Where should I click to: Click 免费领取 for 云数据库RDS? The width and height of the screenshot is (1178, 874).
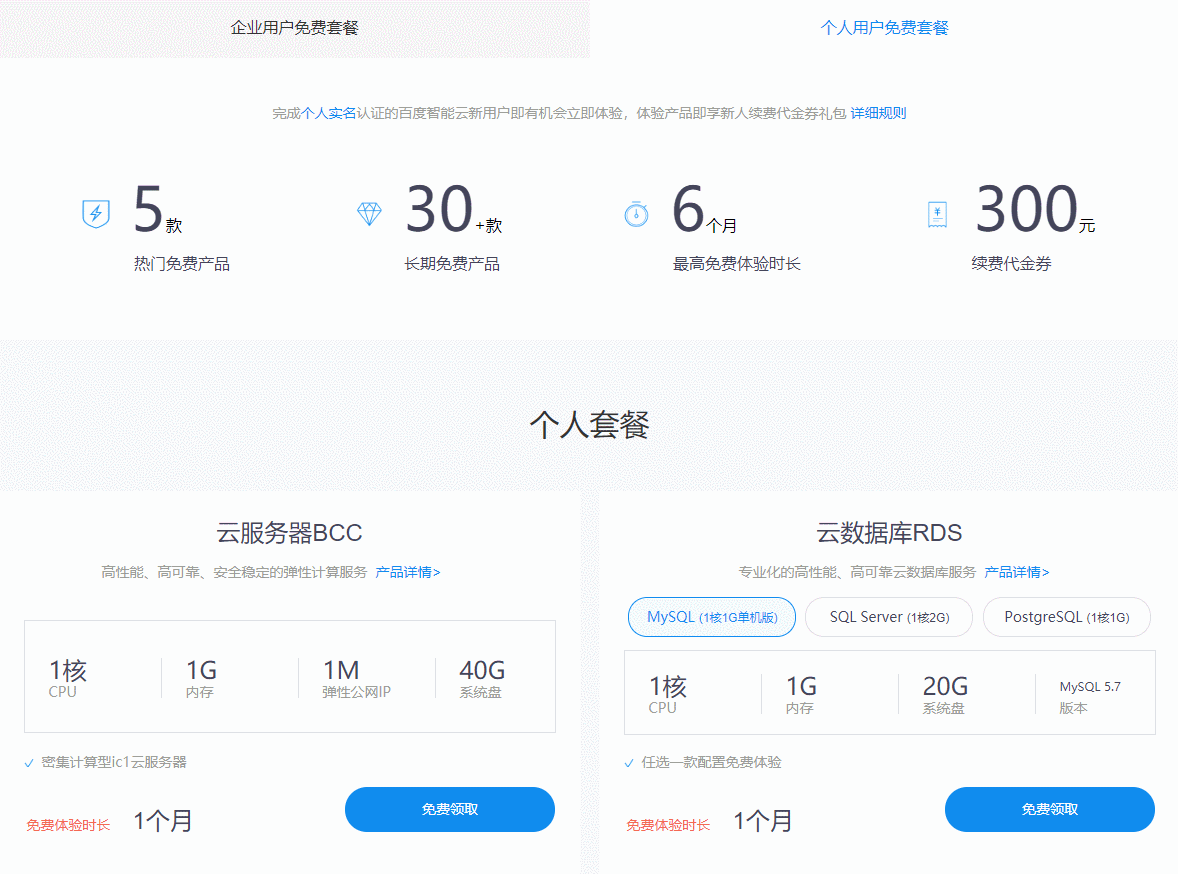click(1049, 809)
